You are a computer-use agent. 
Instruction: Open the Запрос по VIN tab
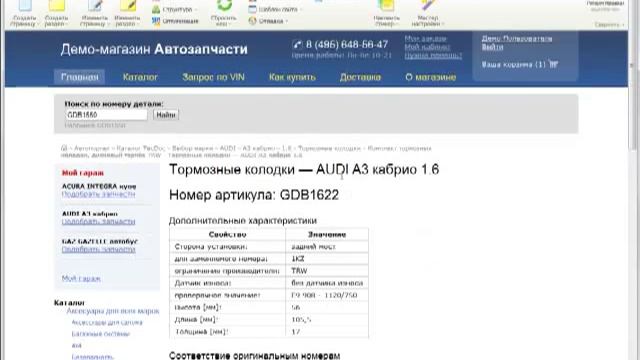click(x=213, y=77)
